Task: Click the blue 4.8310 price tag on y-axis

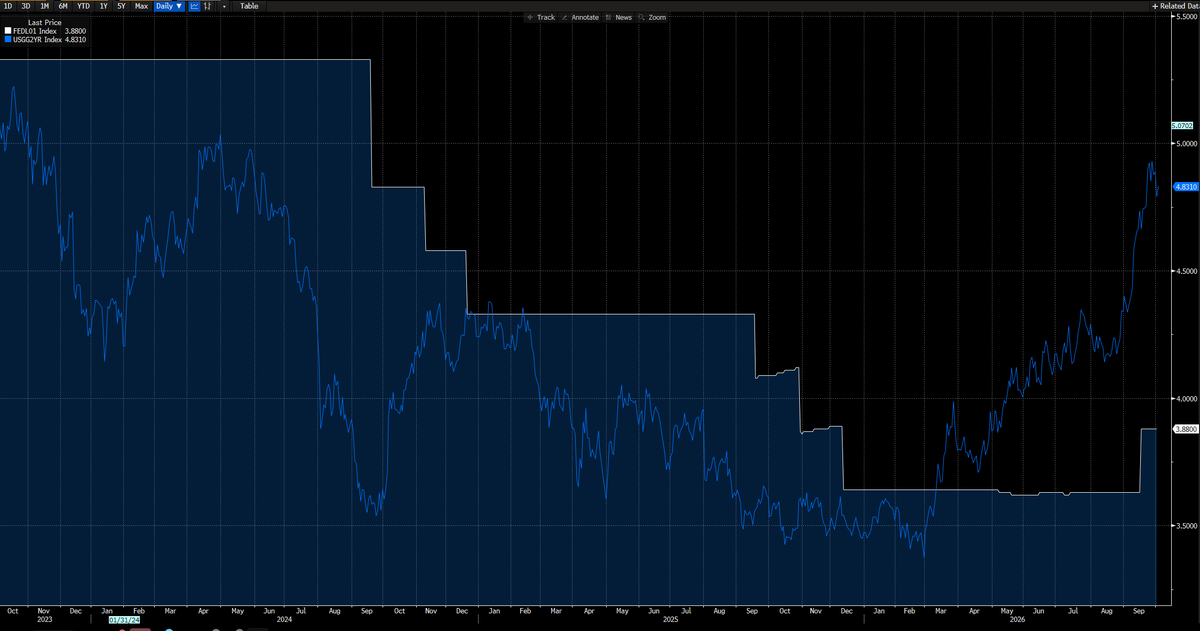Action: 1185,187
